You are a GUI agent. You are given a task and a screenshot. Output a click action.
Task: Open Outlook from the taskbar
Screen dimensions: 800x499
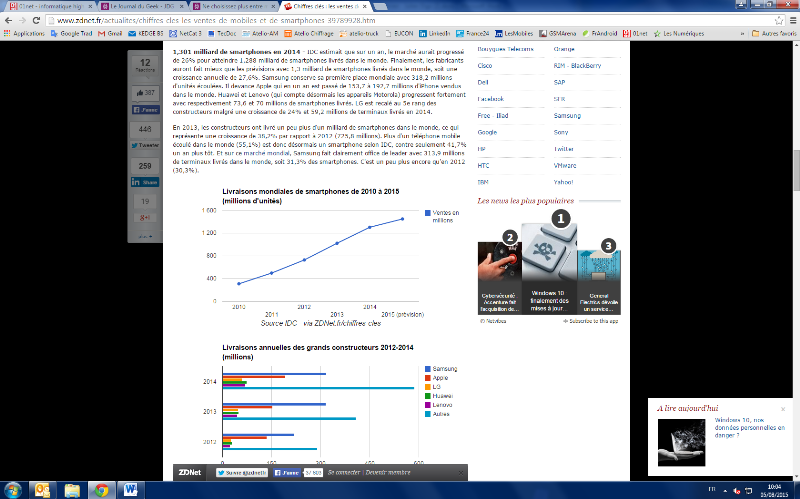[42, 490]
